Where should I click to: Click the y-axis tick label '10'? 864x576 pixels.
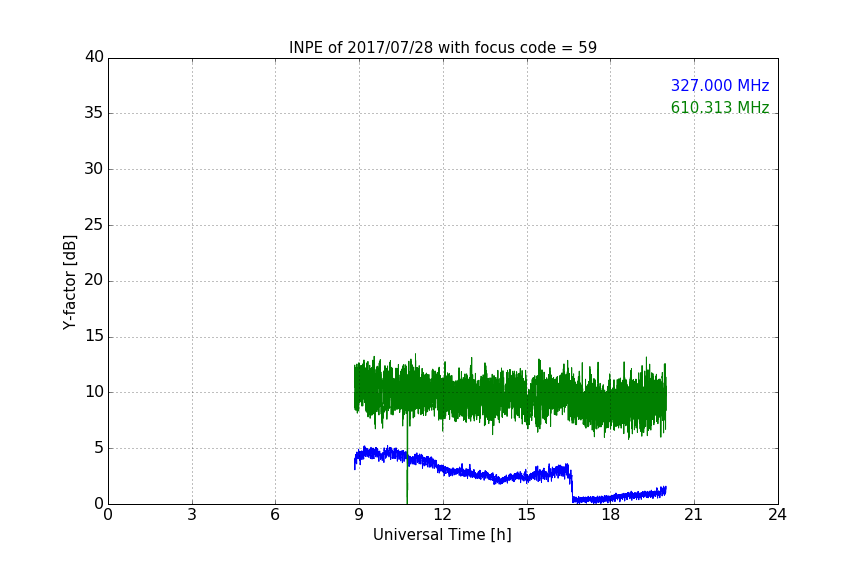click(x=94, y=392)
